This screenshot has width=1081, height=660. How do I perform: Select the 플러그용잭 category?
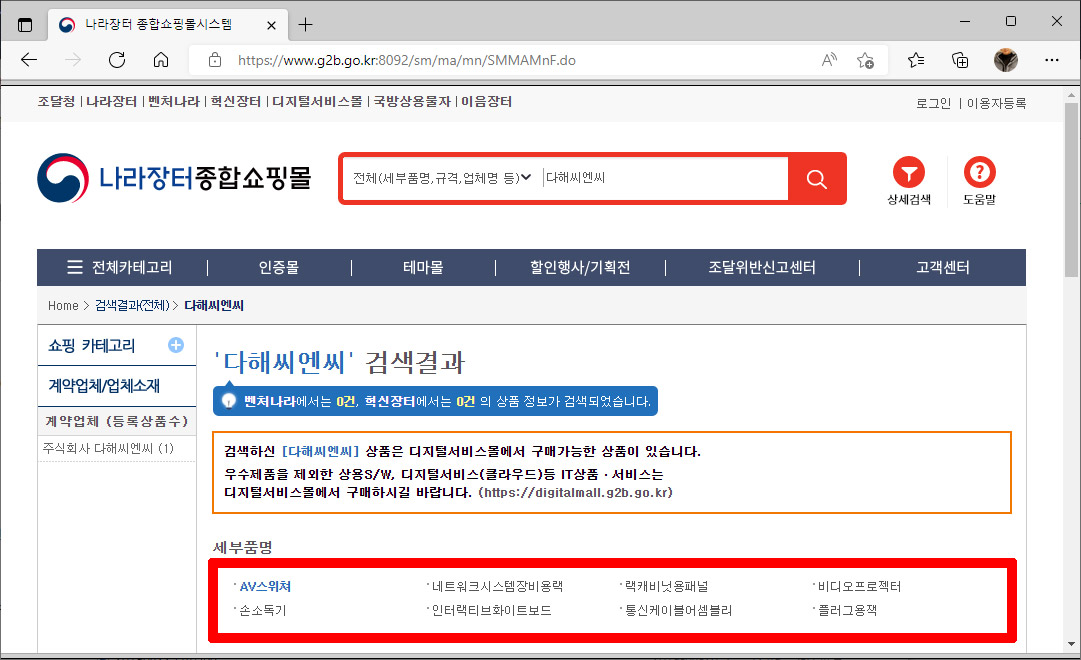coord(847,610)
